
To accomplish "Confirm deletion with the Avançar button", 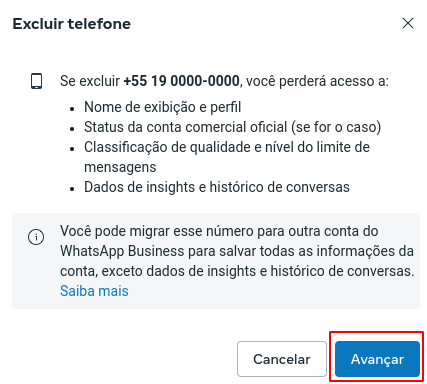I will tap(377, 359).
